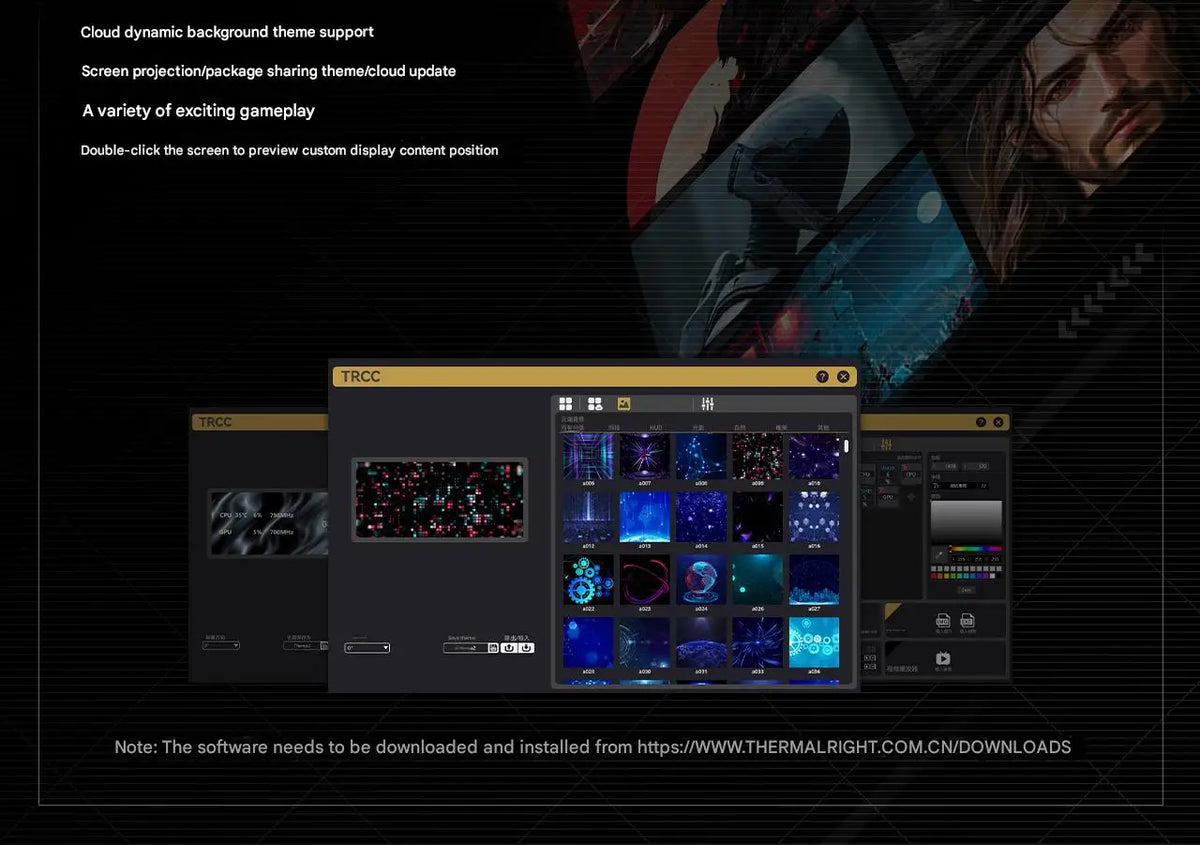This screenshot has height=845, width=1200.
Task: Click the sliders icon in right TRCC window
Action: tap(886, 444)
